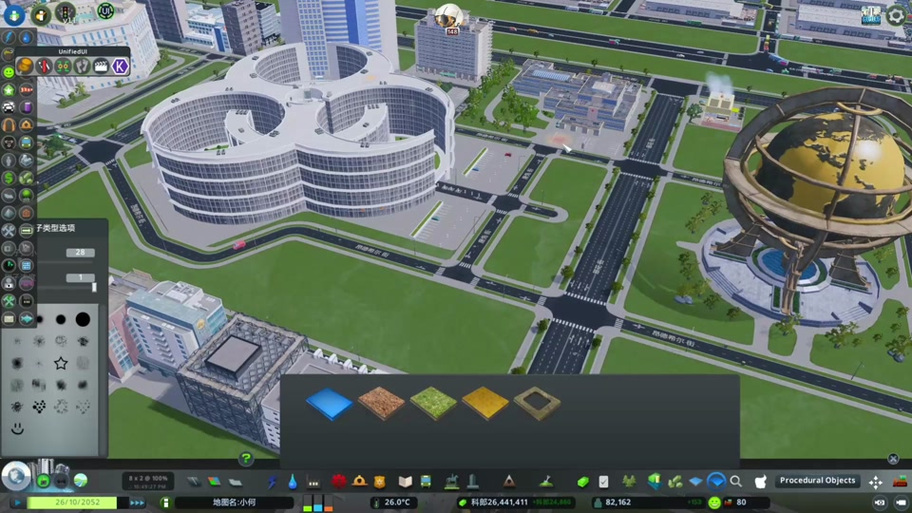Open the water drop services menu
912x513 pixels.
coord(293,482)
